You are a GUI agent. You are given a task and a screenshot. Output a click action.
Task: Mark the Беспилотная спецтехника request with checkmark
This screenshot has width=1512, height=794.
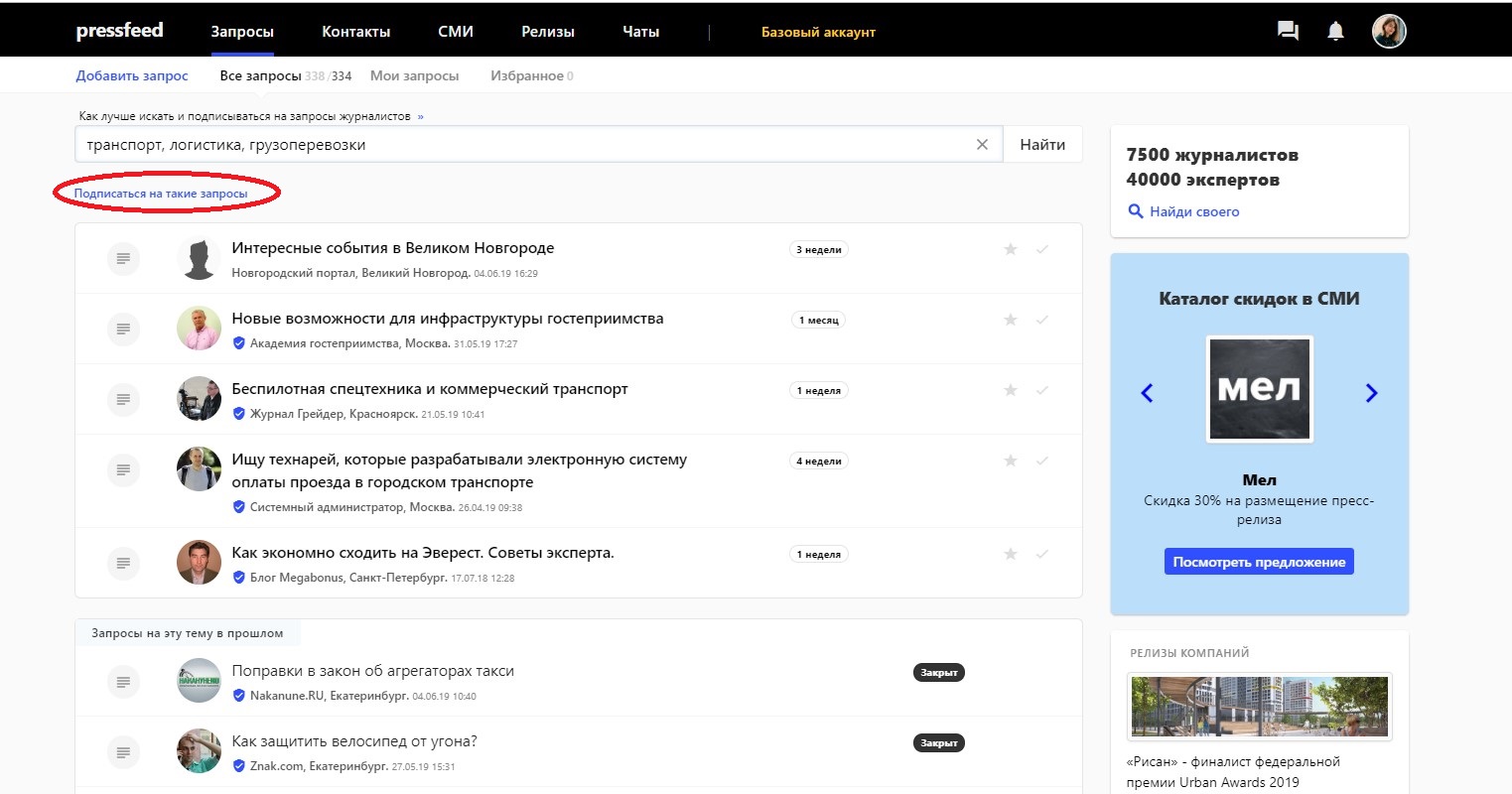tap(1041, 390)
